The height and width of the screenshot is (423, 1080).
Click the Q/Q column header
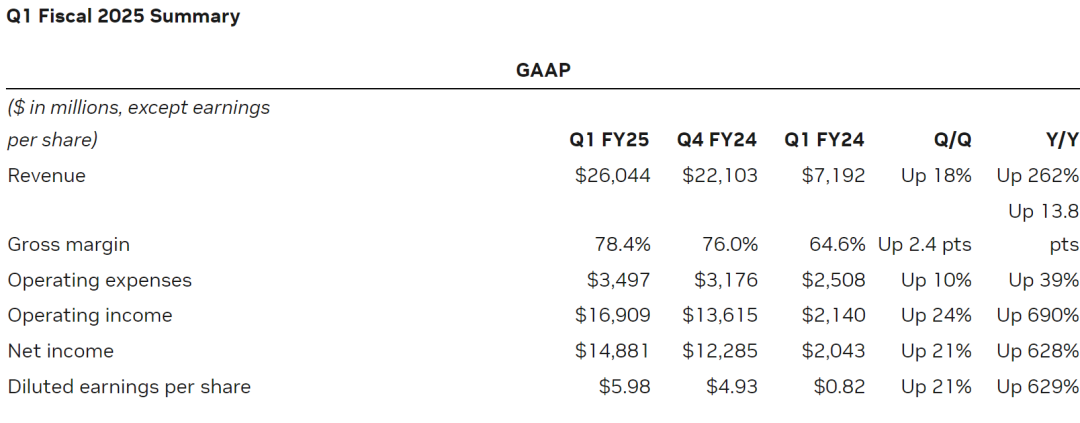point(952,141)
